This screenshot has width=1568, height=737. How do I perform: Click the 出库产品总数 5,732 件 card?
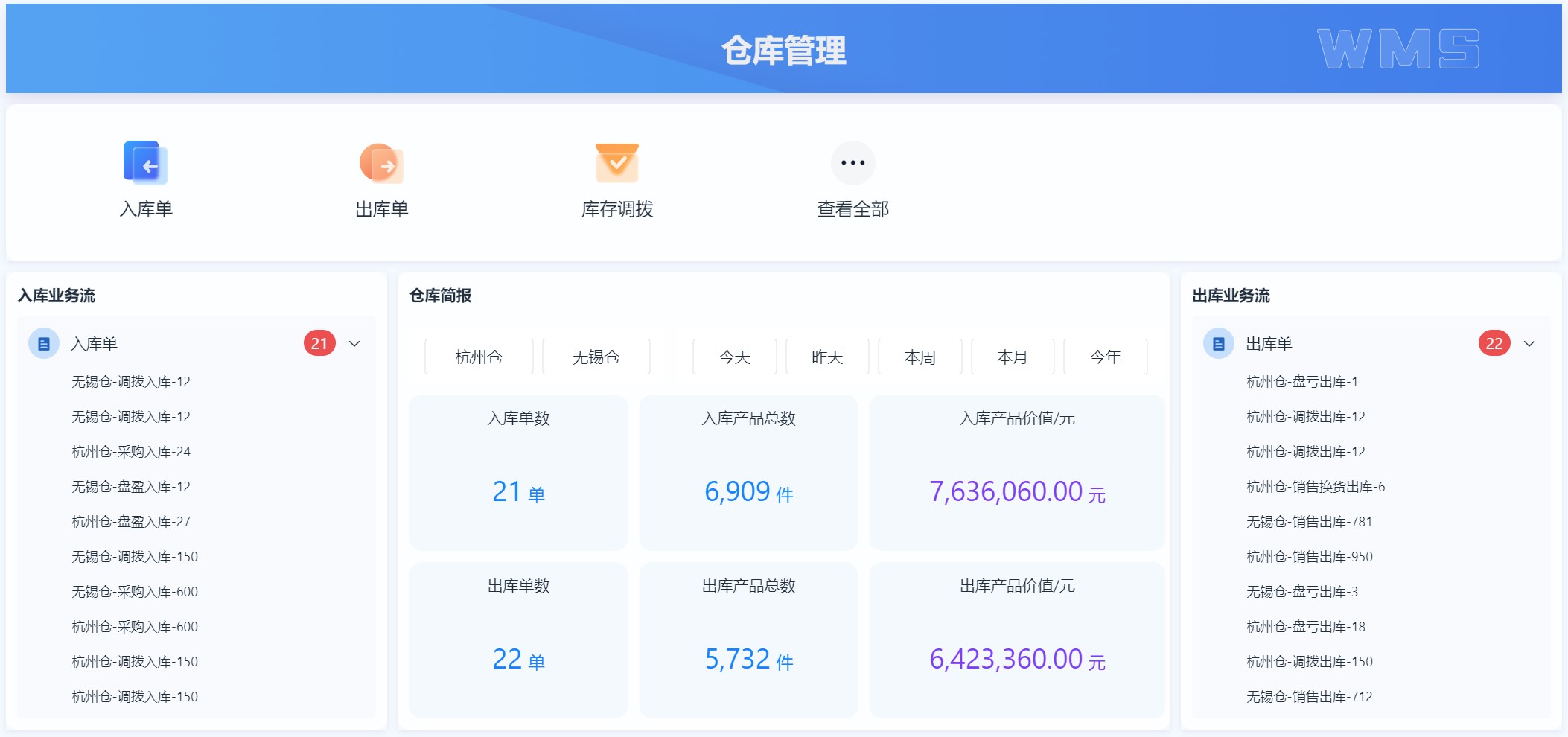[x=749, y=640]
